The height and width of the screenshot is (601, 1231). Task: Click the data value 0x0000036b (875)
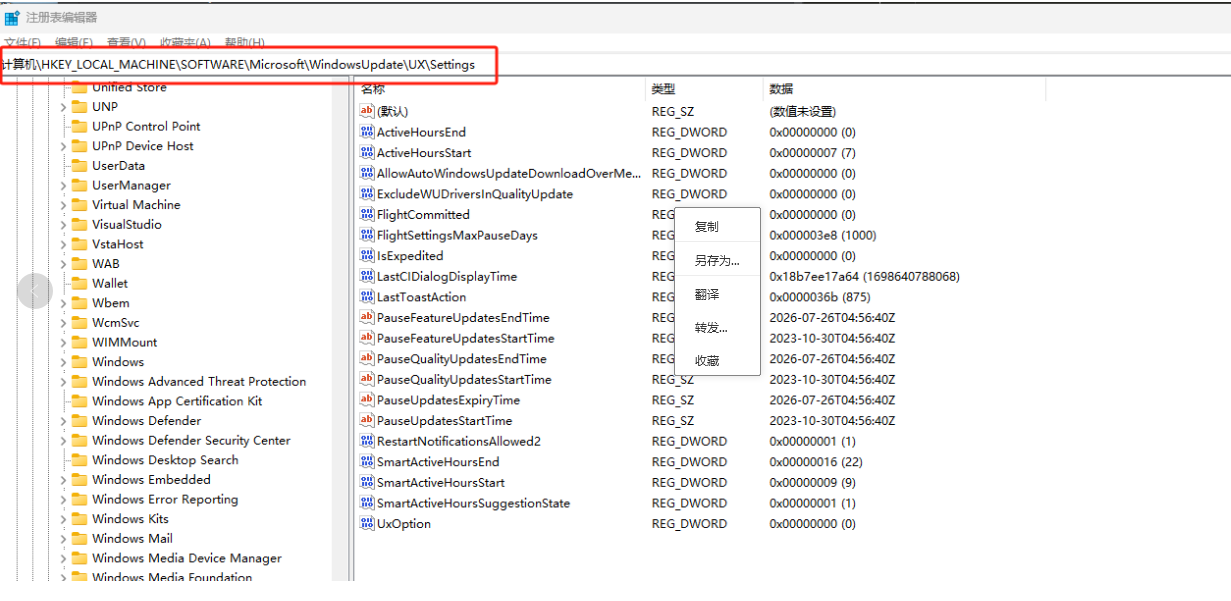819,297
